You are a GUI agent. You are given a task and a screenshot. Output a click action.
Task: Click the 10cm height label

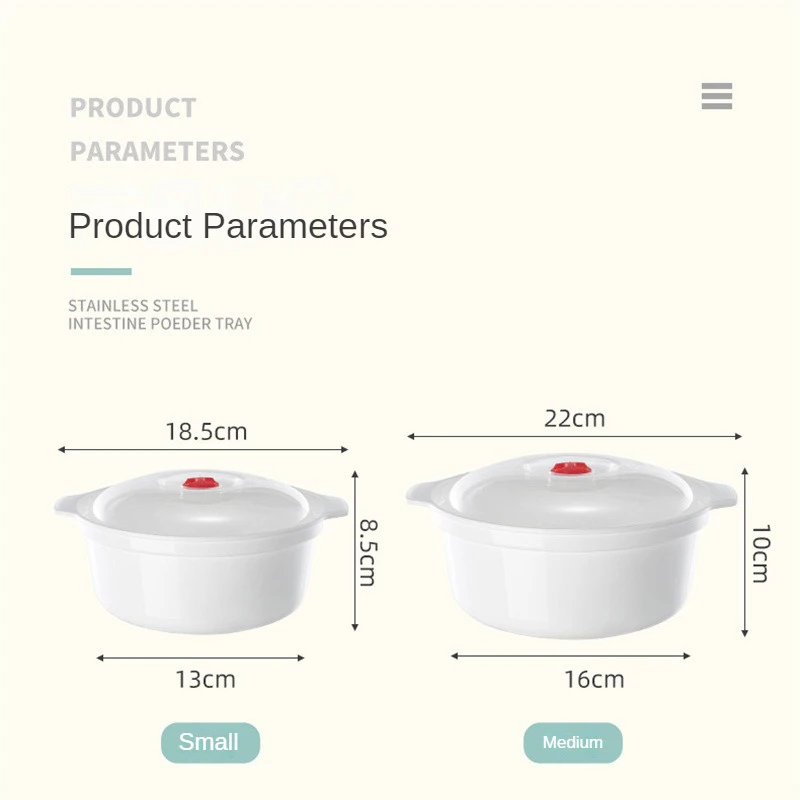[760, 553]
